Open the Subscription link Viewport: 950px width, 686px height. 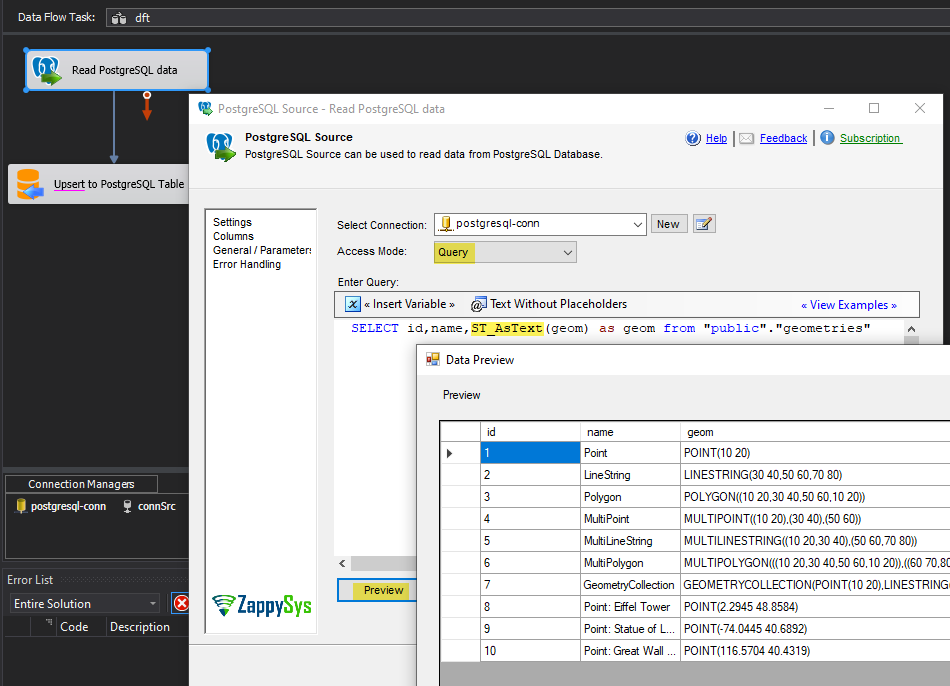point(871,138)
